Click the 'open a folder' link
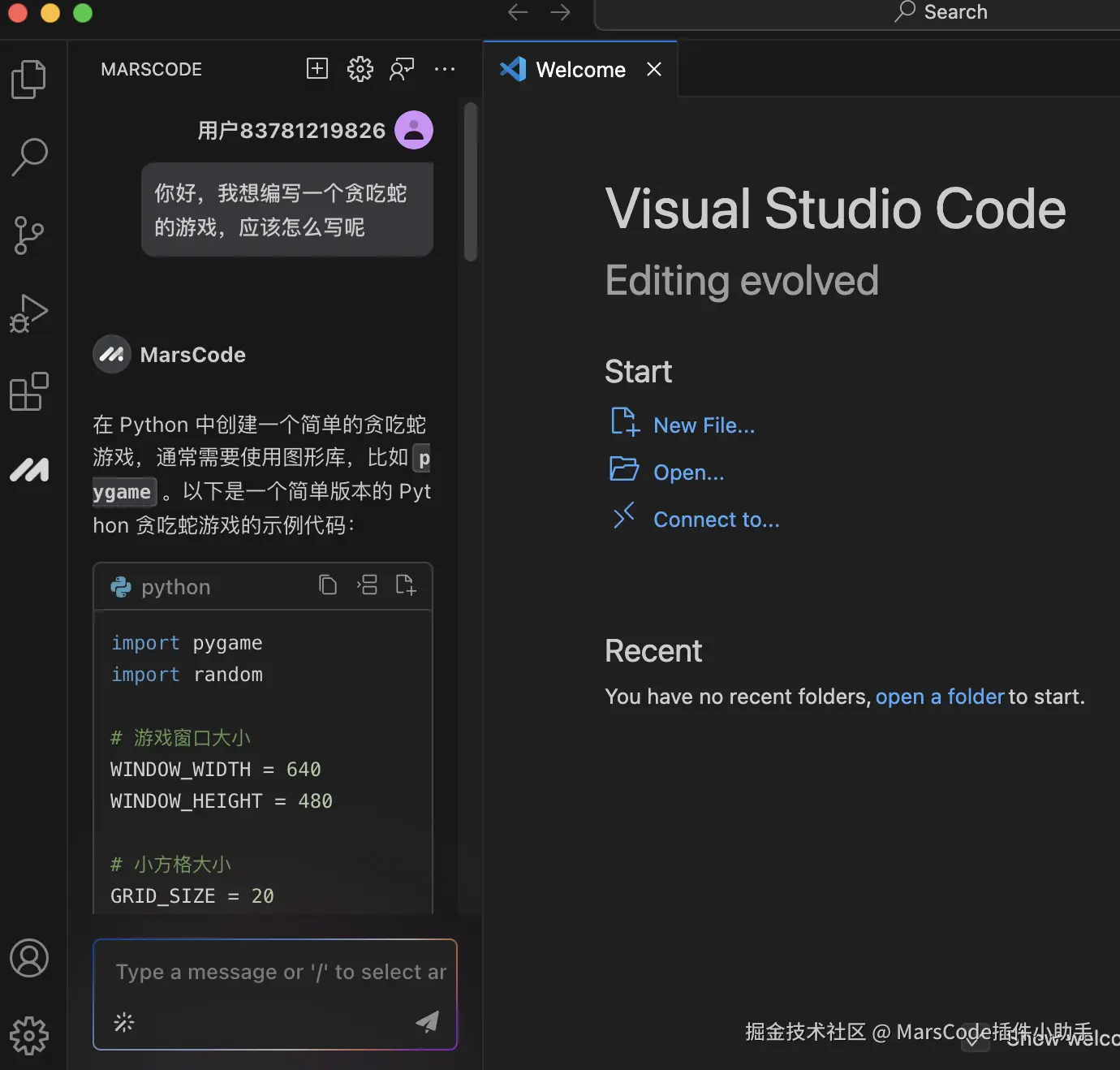 click(x=939, y=697)
